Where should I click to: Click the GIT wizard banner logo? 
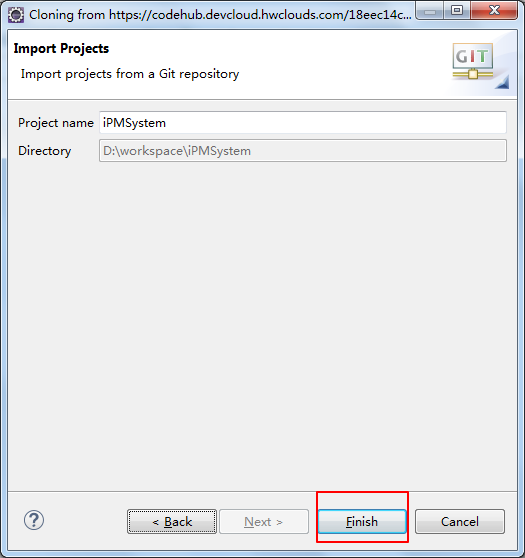click(x=473, y=61)
